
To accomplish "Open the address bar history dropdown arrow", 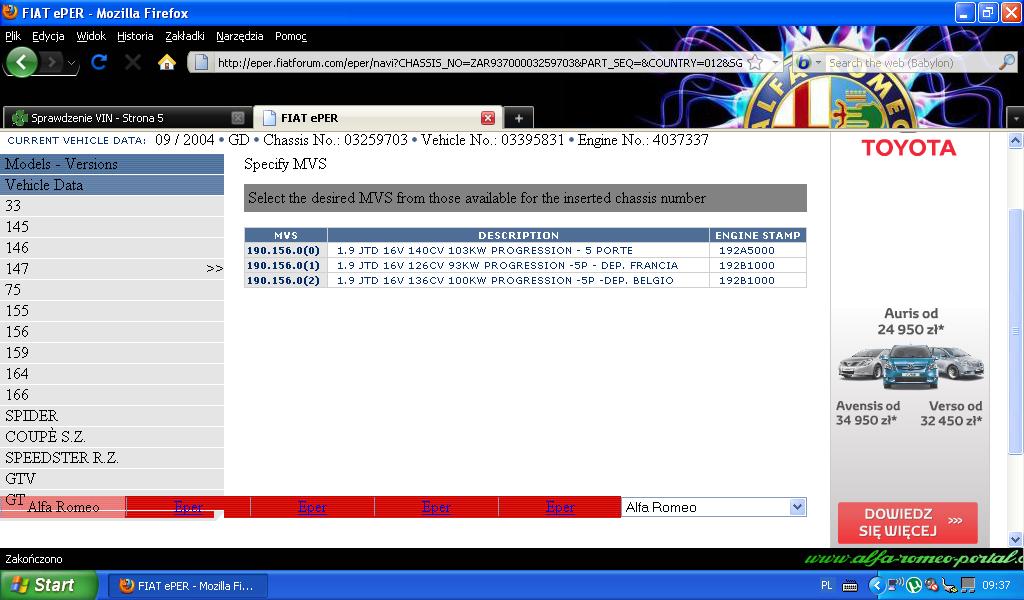I will click(x=775, y=63).
